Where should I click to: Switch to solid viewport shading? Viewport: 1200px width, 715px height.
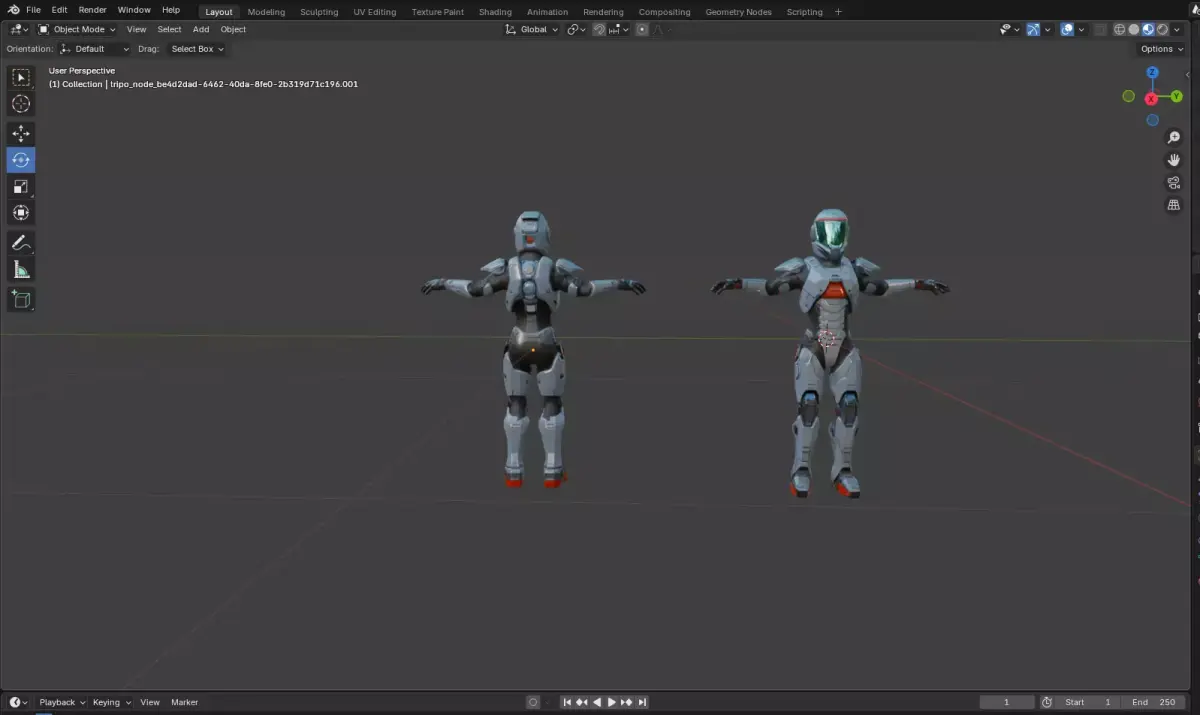point(1134,29)
